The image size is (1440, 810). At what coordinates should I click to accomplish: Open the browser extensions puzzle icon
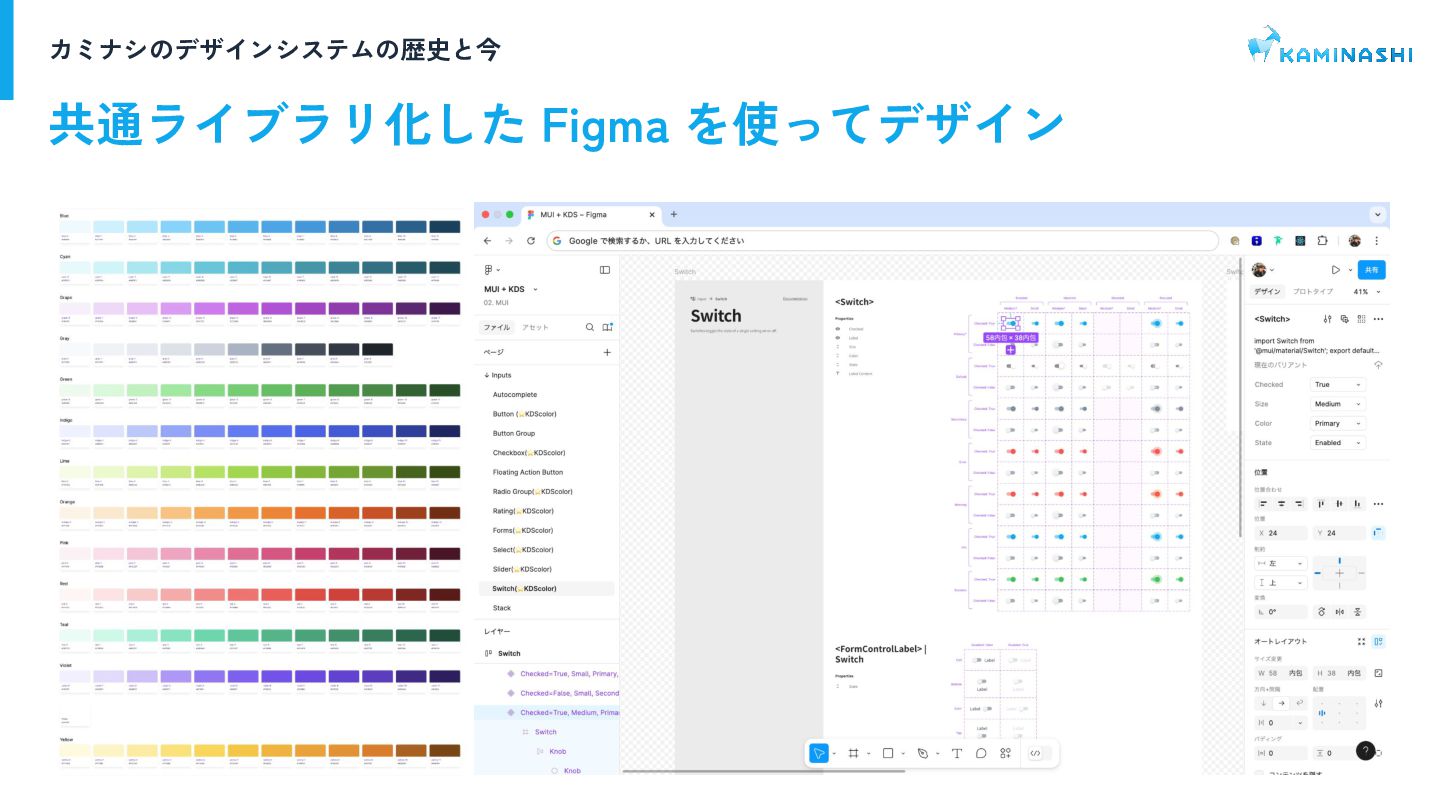pos(1322,241)
